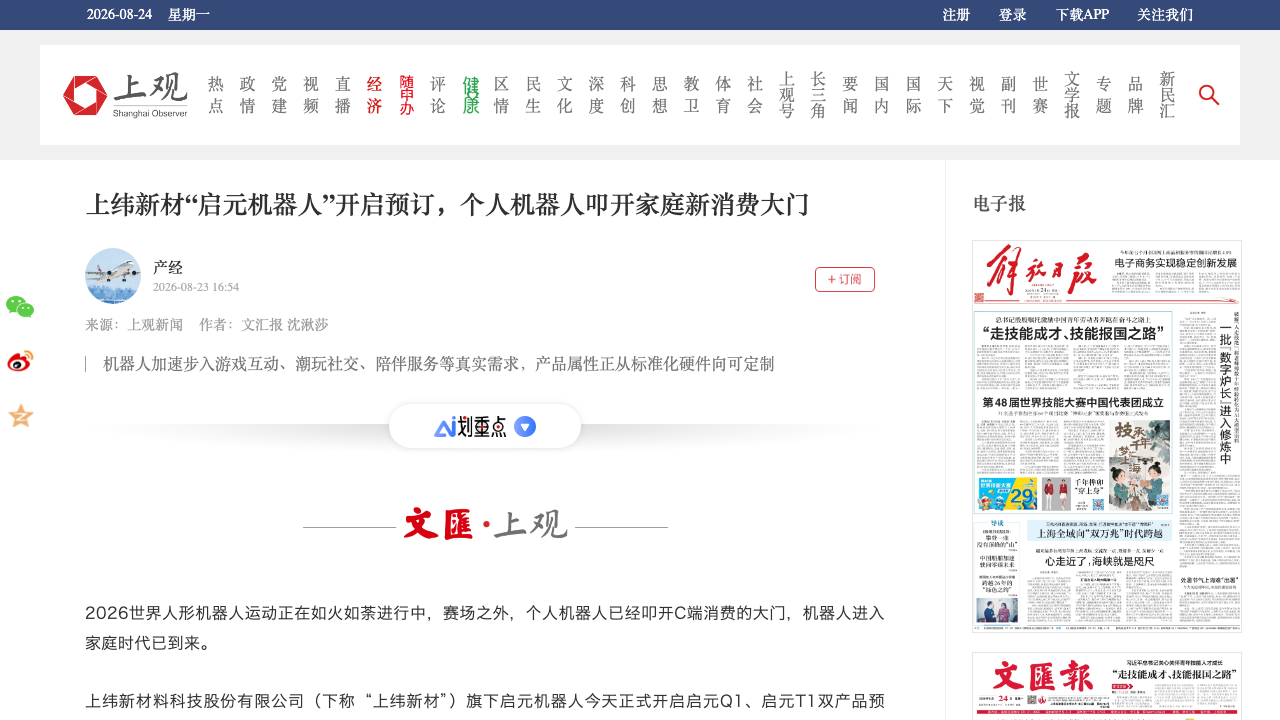Open the 直播 navigation item
The width and height of the screenshot is (1280, 720).
343,95
